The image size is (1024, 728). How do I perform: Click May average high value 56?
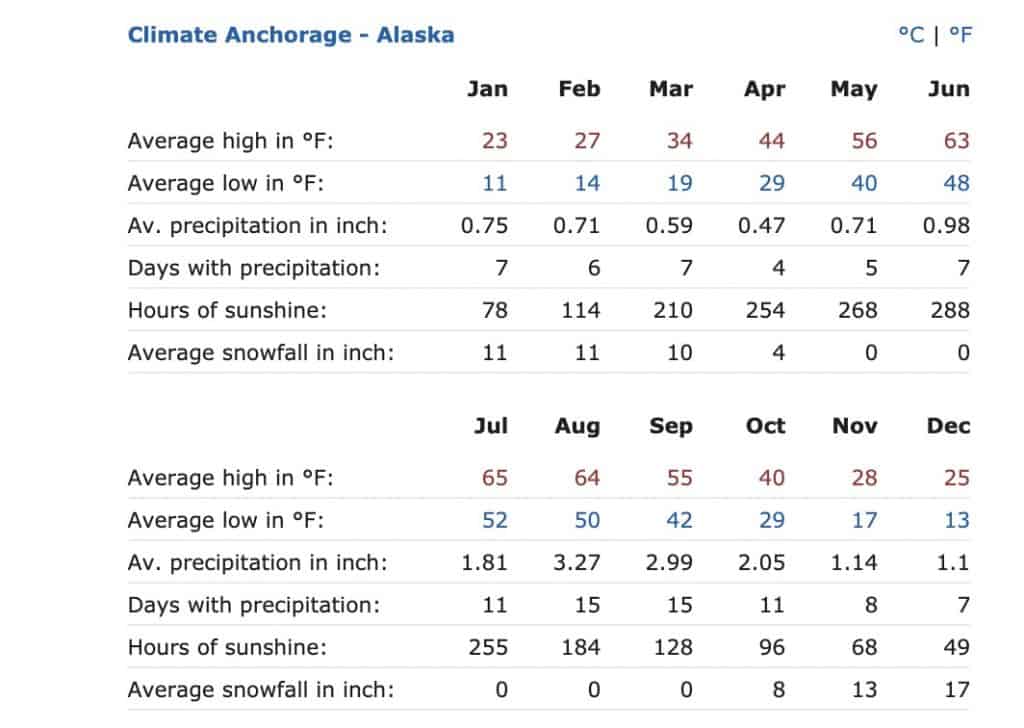(864, 141)
